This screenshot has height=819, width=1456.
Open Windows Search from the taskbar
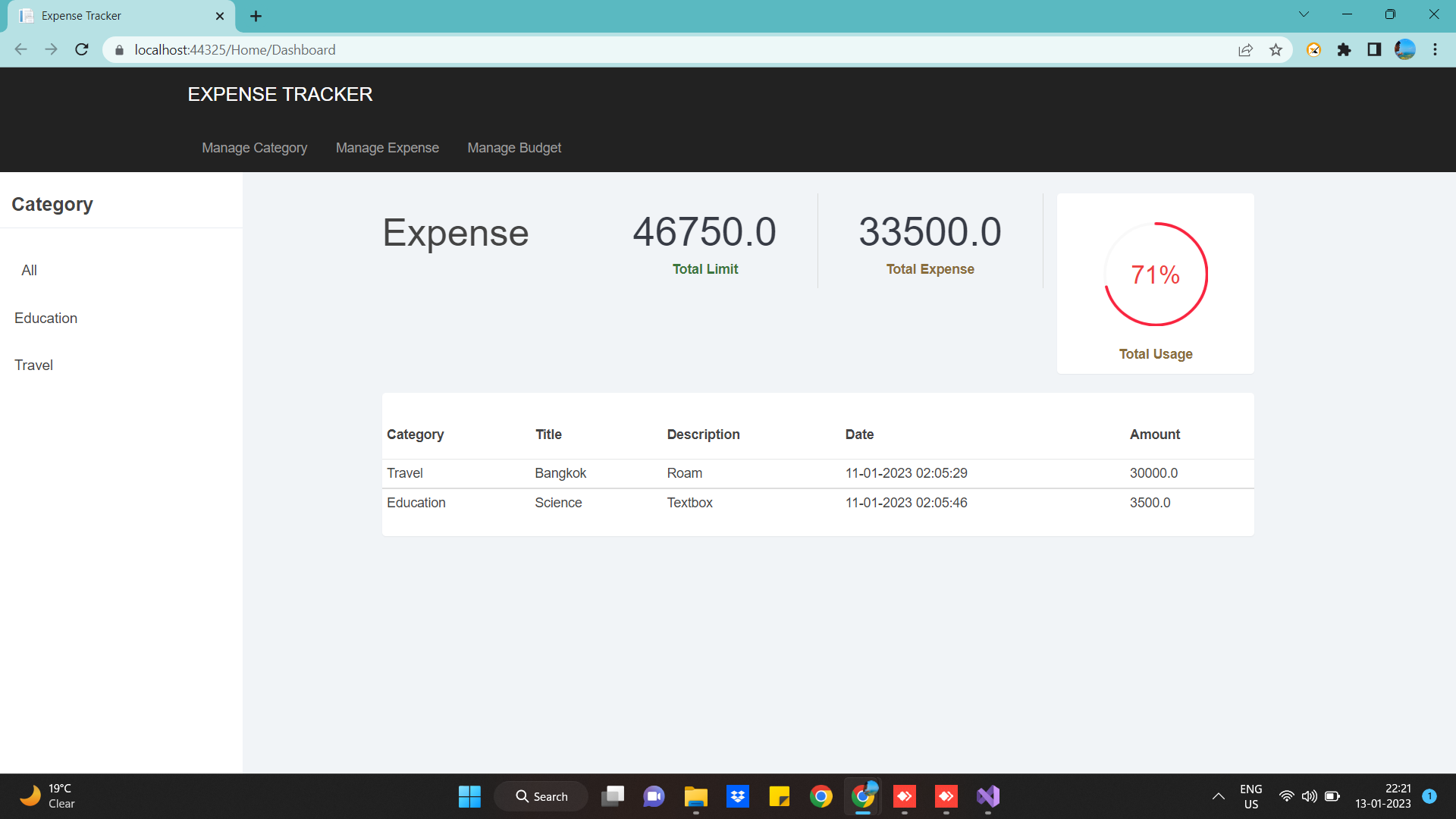(x=541, y=796)
